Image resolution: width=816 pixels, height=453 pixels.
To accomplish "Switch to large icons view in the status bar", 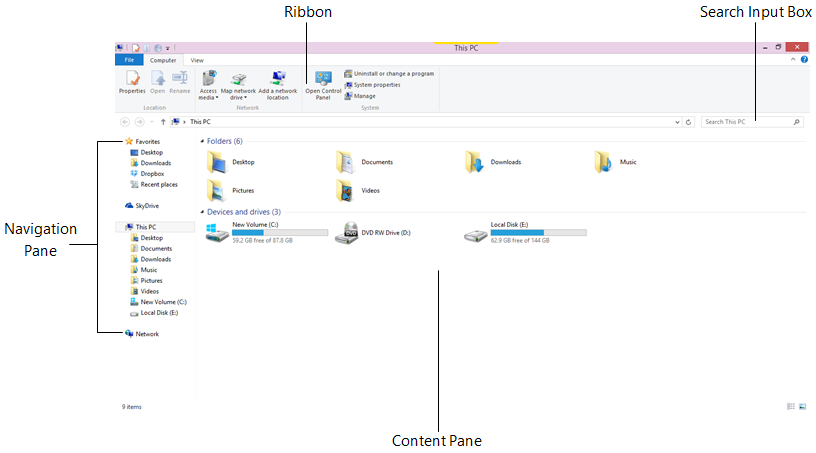I will point(802,407).
